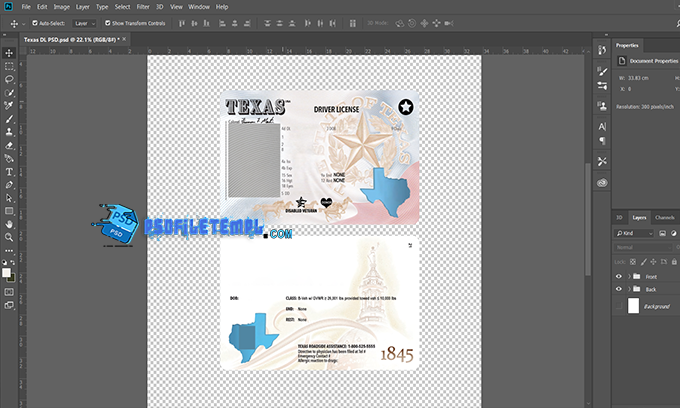The width and height of the screenshot is (680, 408).
Task: Open the Auto-Select Layer dropdown
Action: (84, 23)
